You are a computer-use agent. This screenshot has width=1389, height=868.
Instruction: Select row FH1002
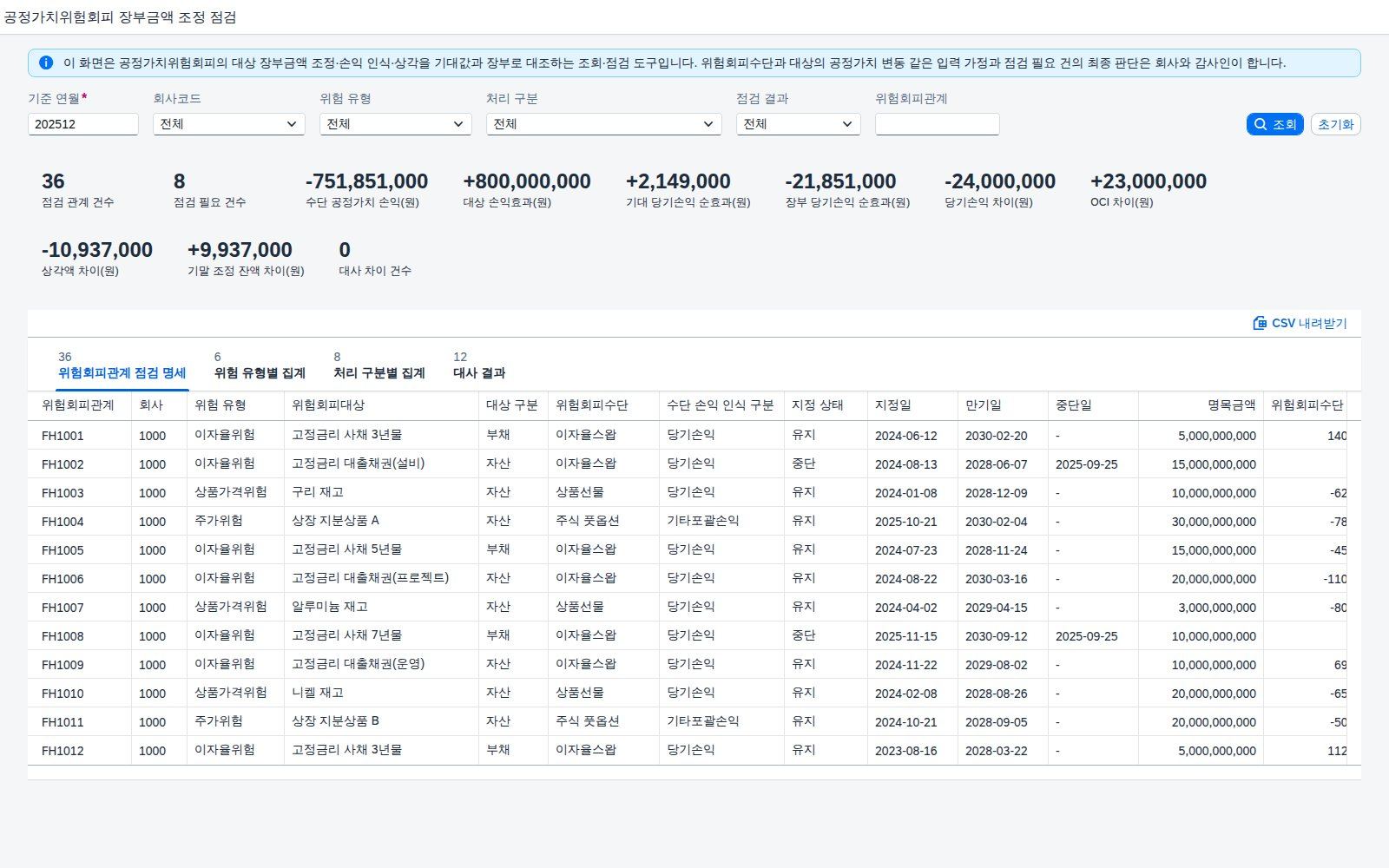687,464
